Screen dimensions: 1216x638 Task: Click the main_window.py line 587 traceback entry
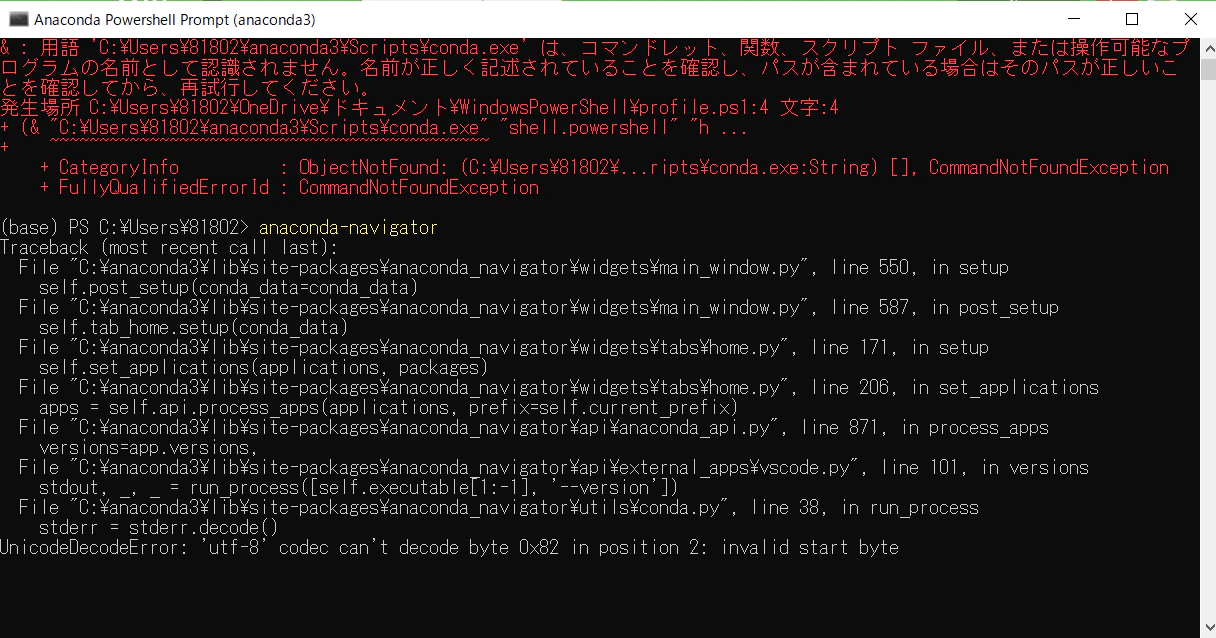[538, 307]
